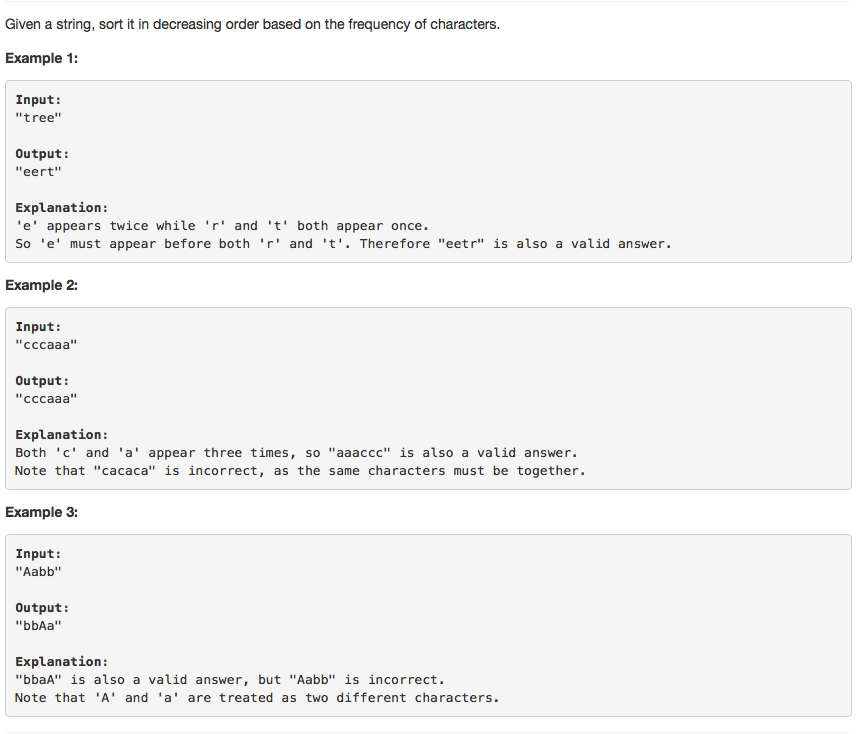The image size is (865, 734).
Task: Click the problem description sentence
Action: point(252,25)
